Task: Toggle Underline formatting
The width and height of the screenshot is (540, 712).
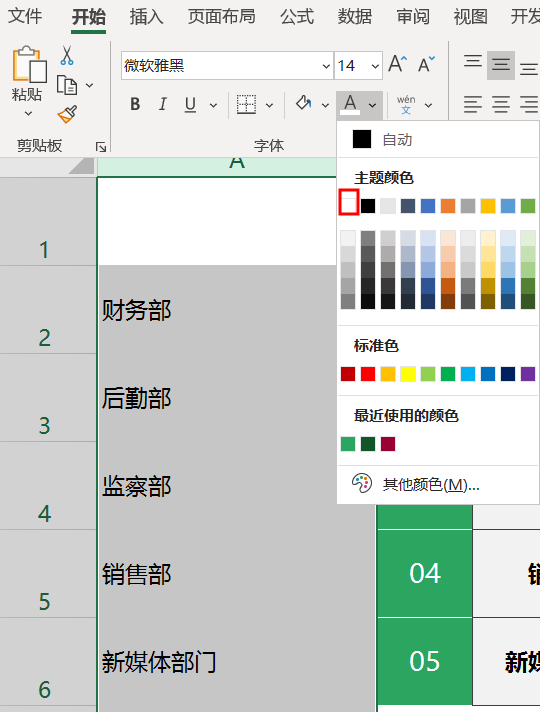Action: 190,104
